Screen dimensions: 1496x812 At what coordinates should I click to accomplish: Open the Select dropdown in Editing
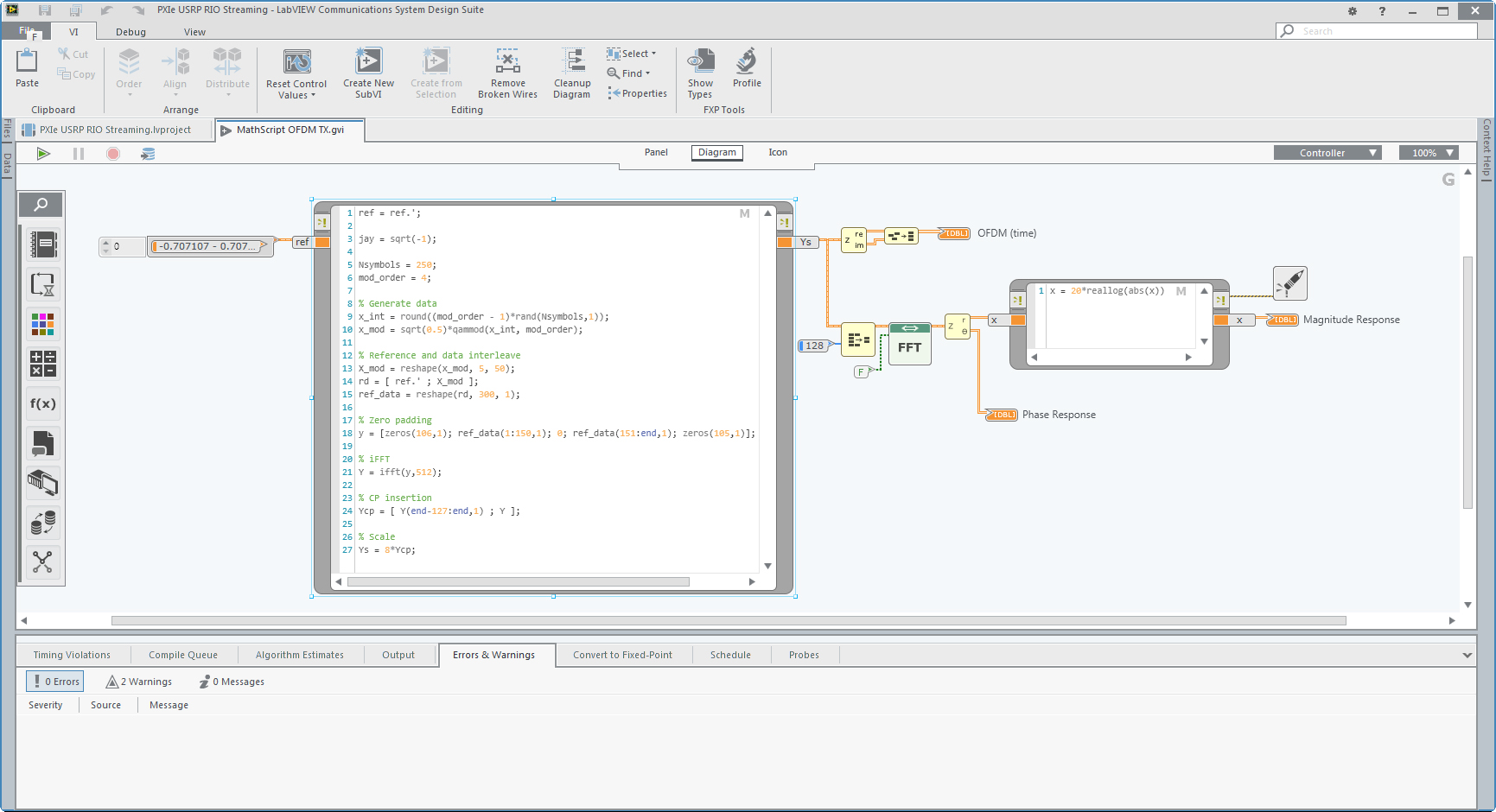(x=632, y=54)
